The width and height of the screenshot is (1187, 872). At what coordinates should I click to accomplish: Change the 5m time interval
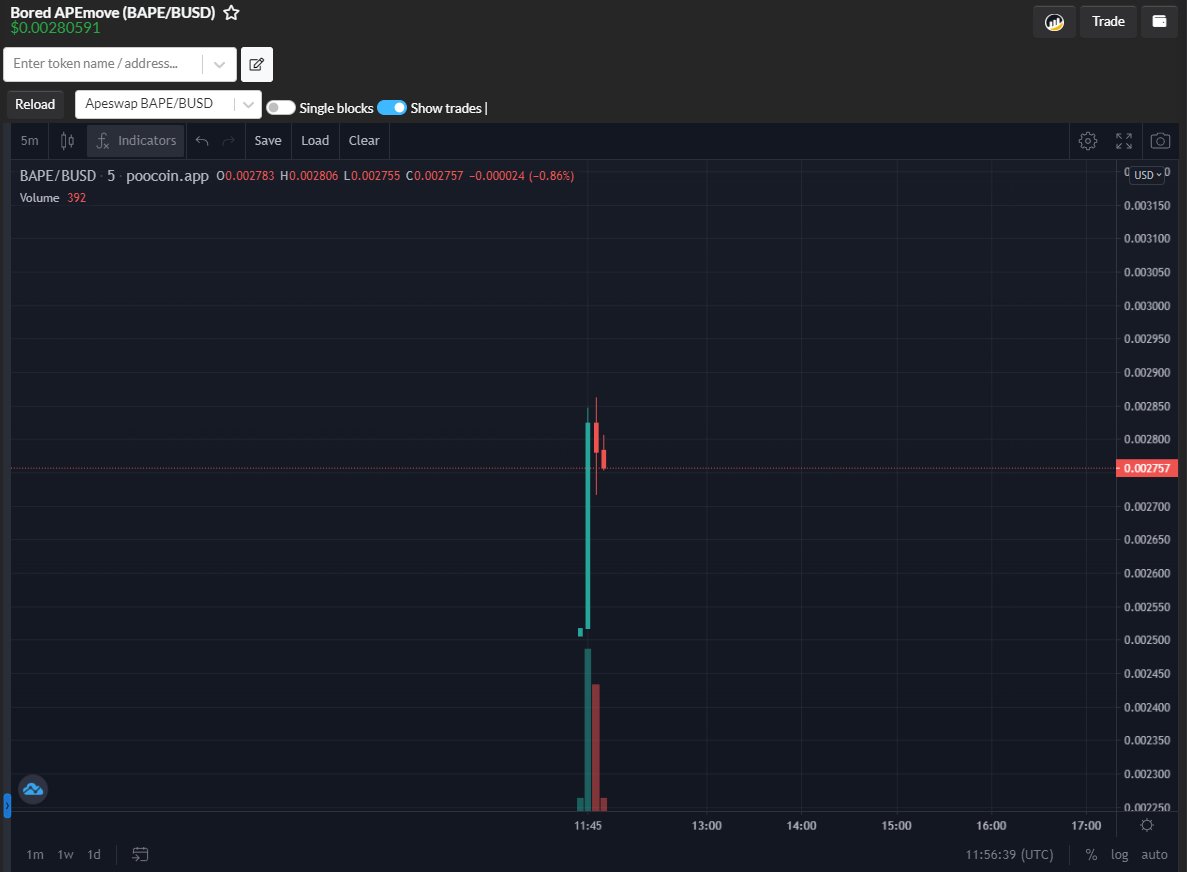click(x=30, y=141)
